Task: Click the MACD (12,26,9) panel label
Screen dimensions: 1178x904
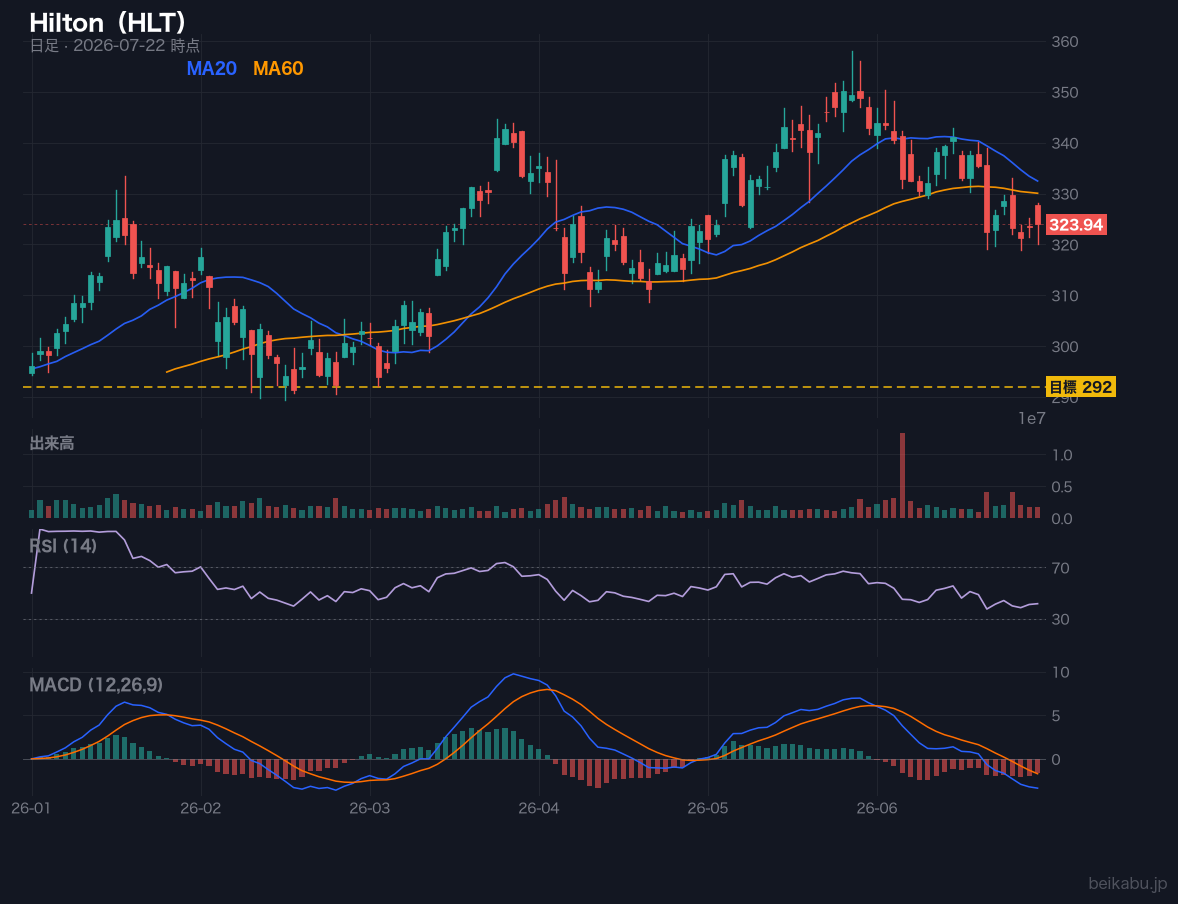Action: click(x=95, y=685)
